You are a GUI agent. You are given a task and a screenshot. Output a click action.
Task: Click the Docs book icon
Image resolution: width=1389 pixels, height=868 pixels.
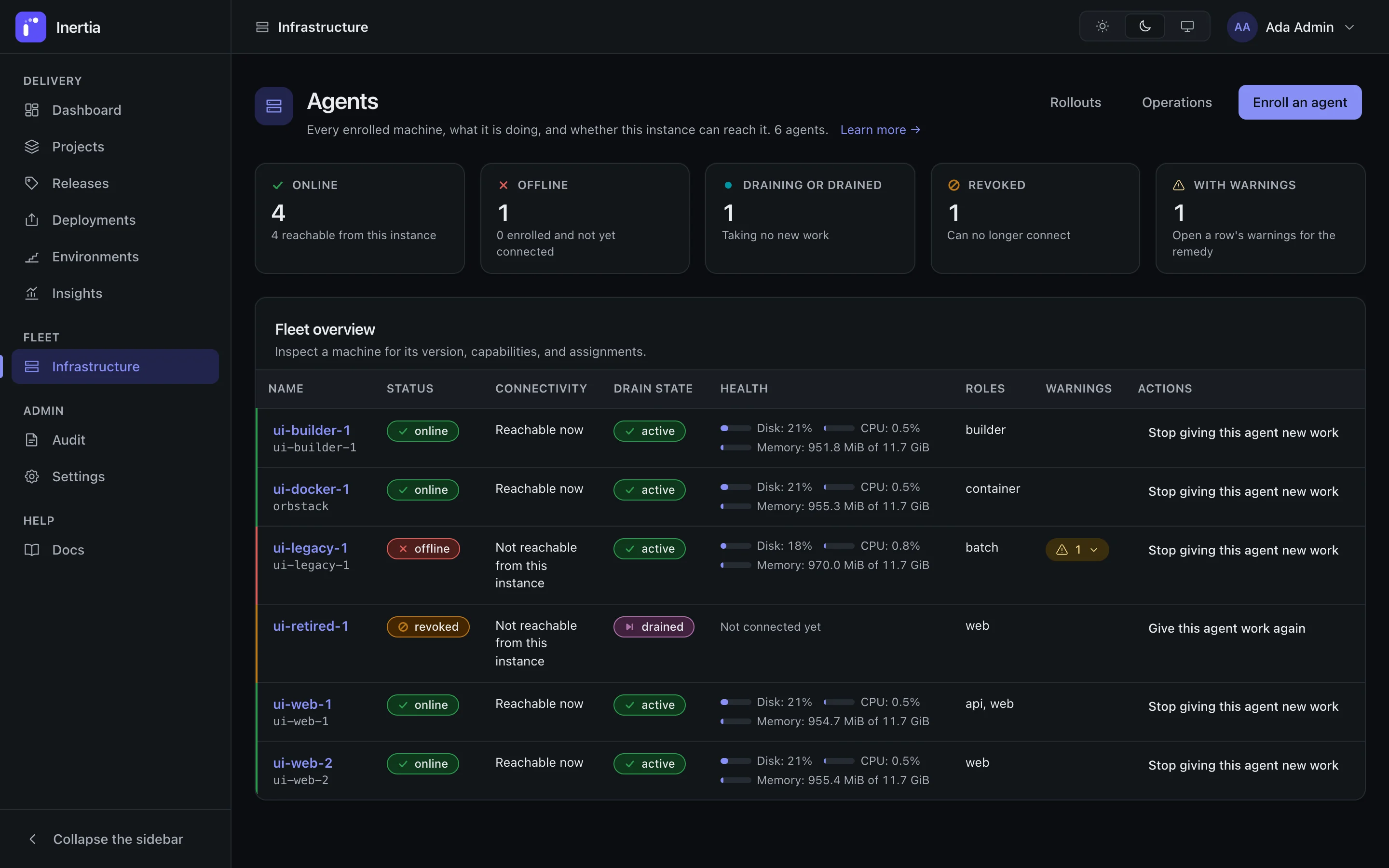(31, 550)
